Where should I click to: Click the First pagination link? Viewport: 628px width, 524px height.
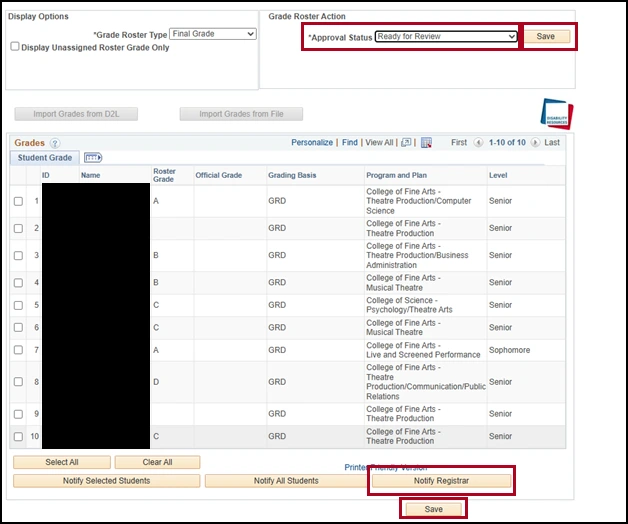point(459,143)
